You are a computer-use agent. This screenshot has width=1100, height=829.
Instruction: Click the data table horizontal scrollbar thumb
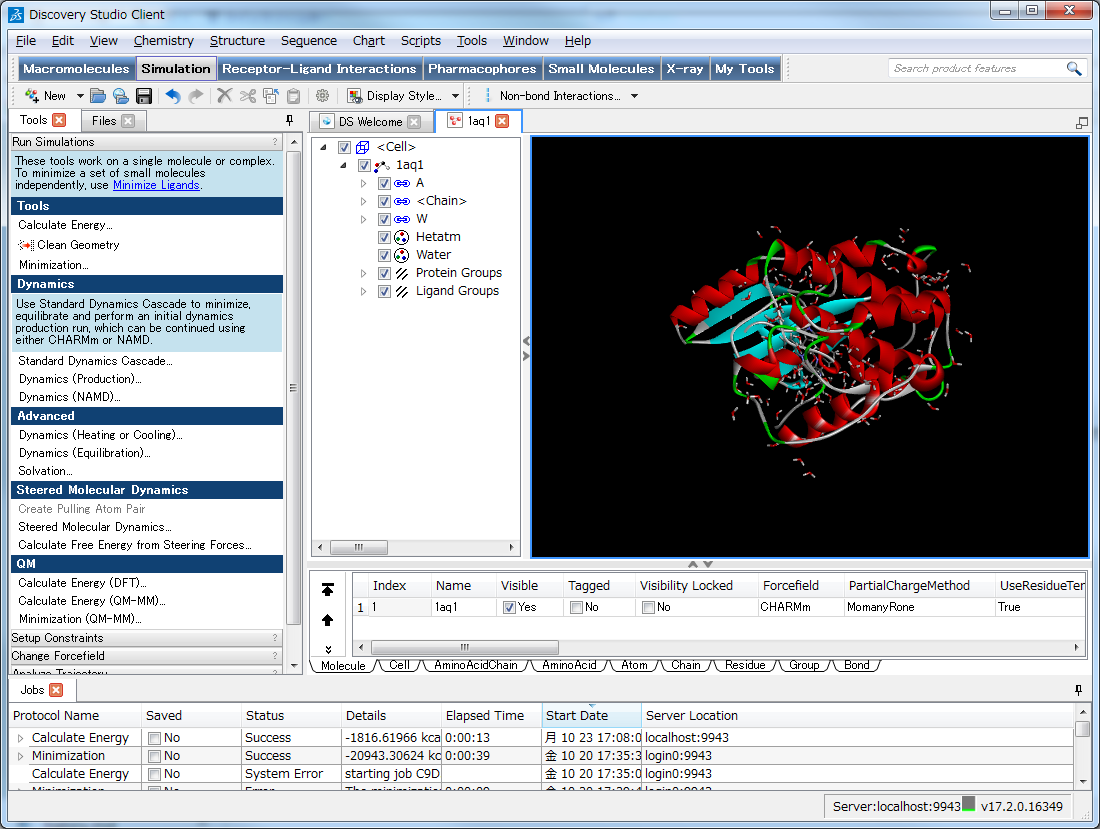coord(464,648)
